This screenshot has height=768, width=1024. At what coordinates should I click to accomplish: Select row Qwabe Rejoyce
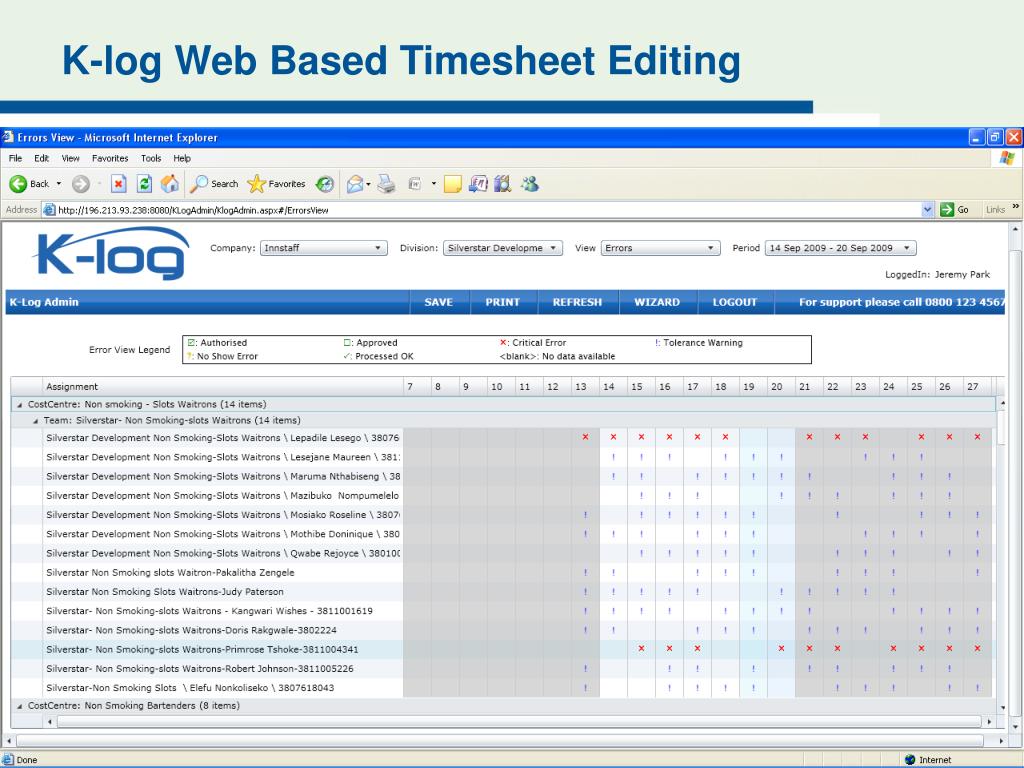click(501, 553)
